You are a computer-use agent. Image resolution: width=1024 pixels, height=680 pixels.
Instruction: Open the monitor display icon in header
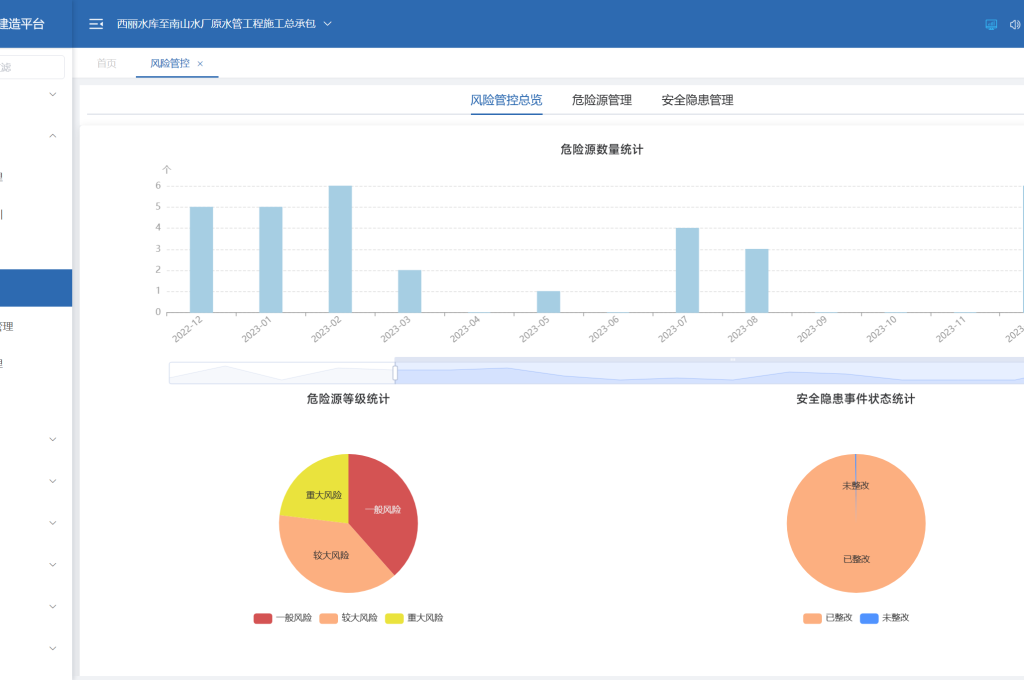coord(991,24)
